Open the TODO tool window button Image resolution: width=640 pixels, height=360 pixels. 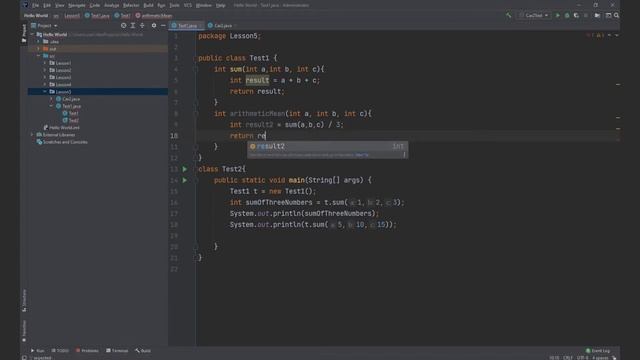click(60, 351)
